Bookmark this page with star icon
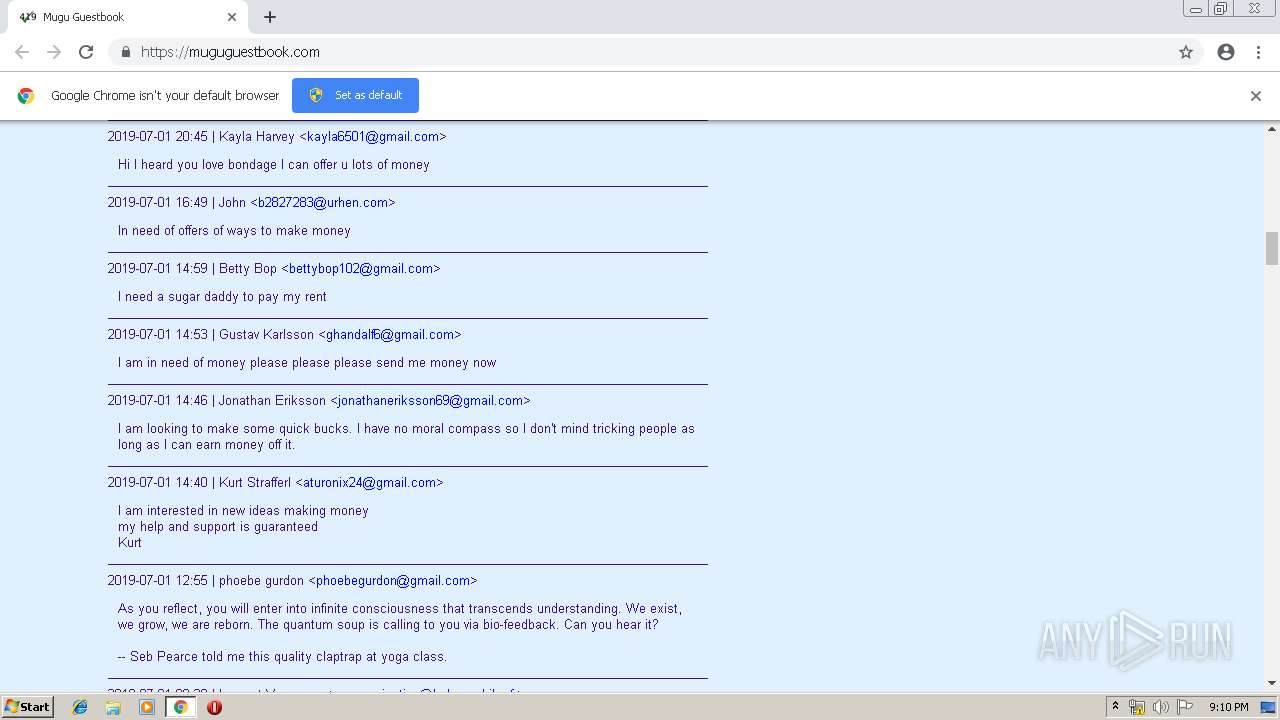Screen dimensions: 1280x720 (1186, 52)
